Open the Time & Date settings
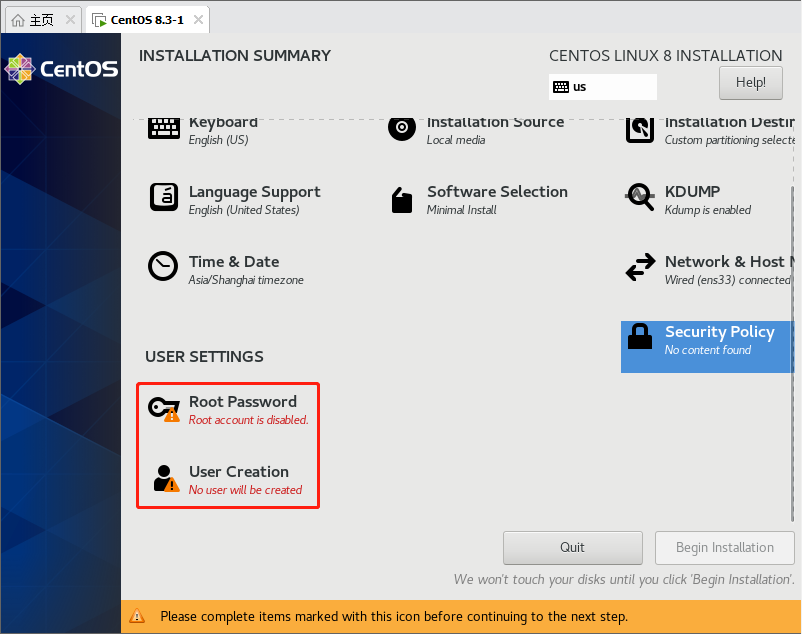802x634 pixels. tap(226, 270)
